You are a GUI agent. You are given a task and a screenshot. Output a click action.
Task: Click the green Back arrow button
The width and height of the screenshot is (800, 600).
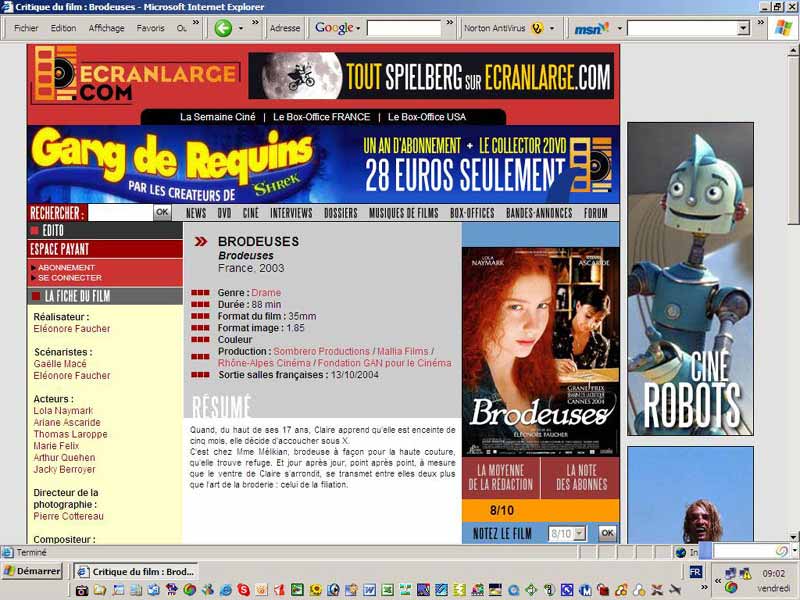tap(223, 28)
